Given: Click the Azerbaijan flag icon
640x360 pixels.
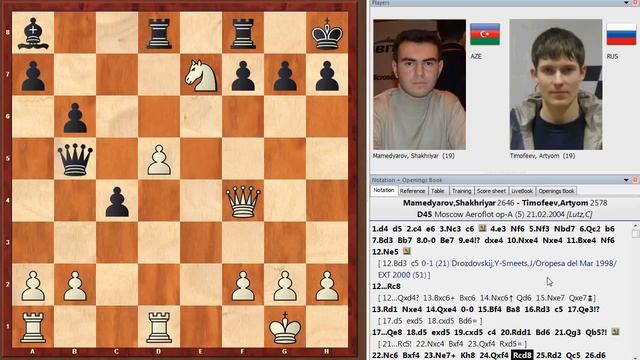Looking at the screenshot, I should click(485, 34).
